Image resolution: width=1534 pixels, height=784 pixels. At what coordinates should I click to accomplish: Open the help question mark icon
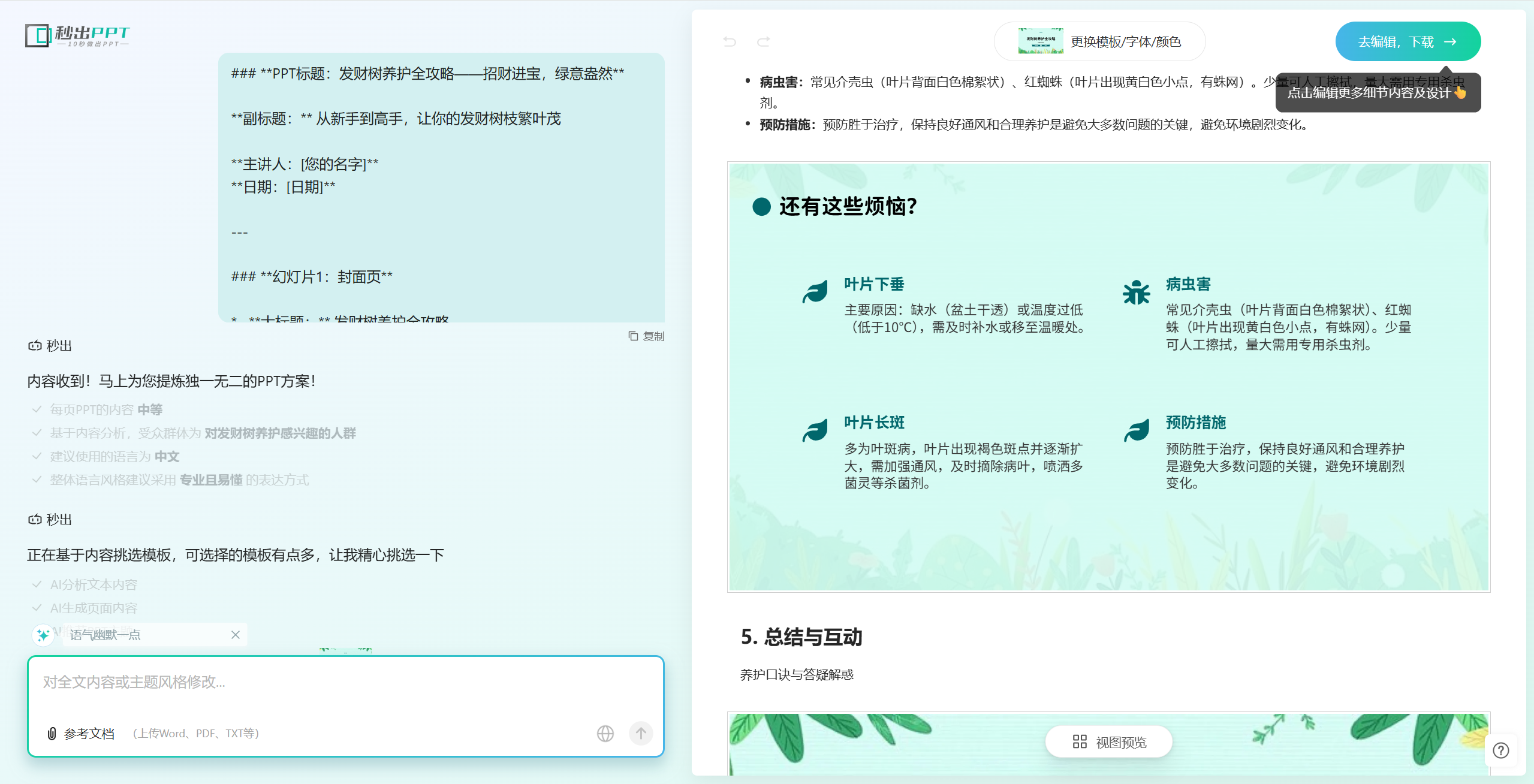pos(1500,750)
